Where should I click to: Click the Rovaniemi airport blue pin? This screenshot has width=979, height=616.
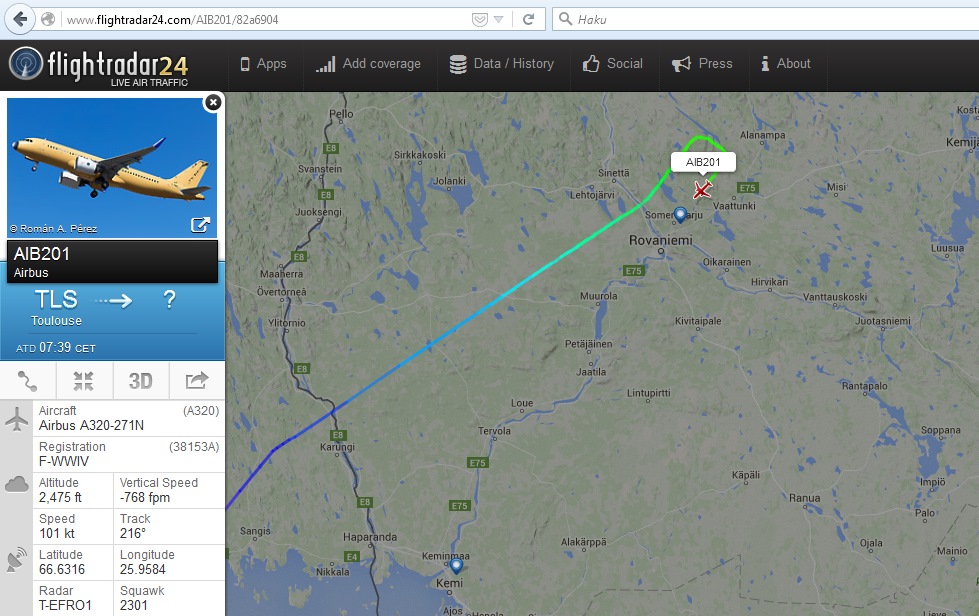click(x=681, y=215)
